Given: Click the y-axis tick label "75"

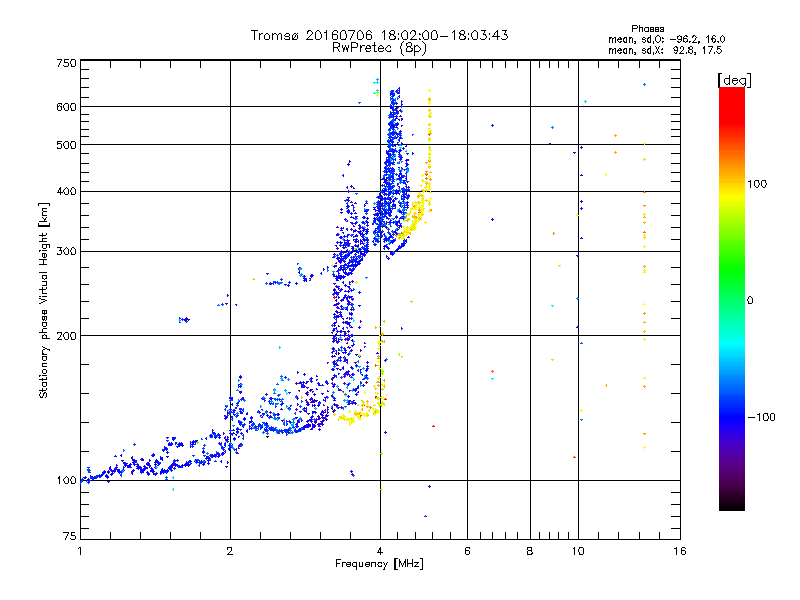Looking at the screenshot, I should click(x=70, y=536).
